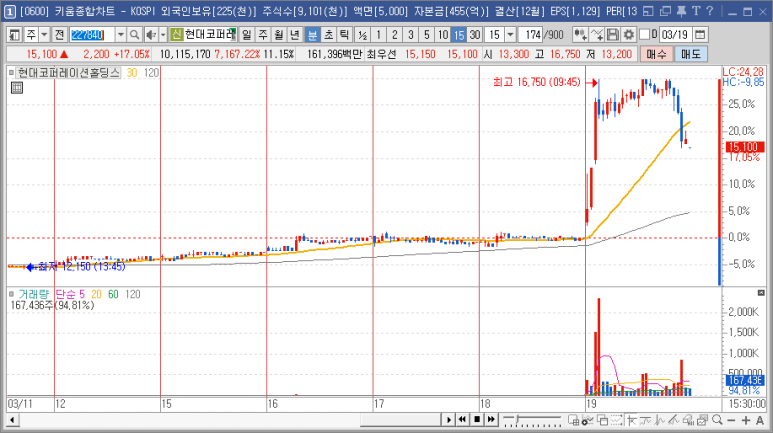Click the save chart floppy icon
The height and width of the screenshot is (433, 773).
coord(613,35)
